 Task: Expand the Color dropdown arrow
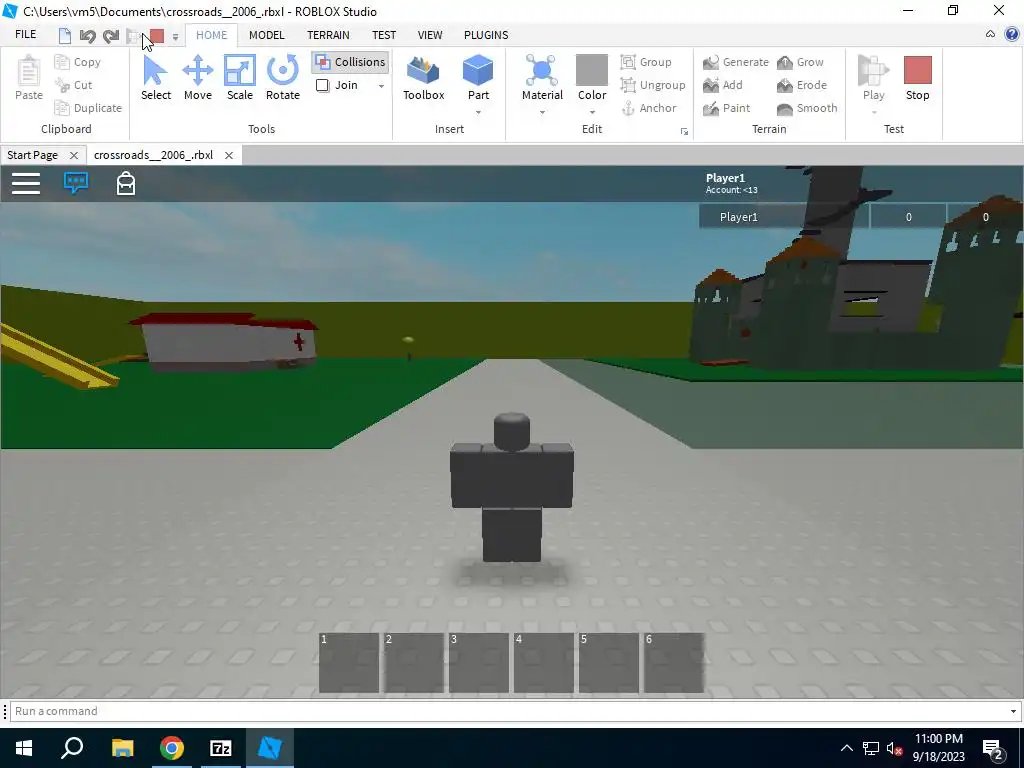[592, 112]
